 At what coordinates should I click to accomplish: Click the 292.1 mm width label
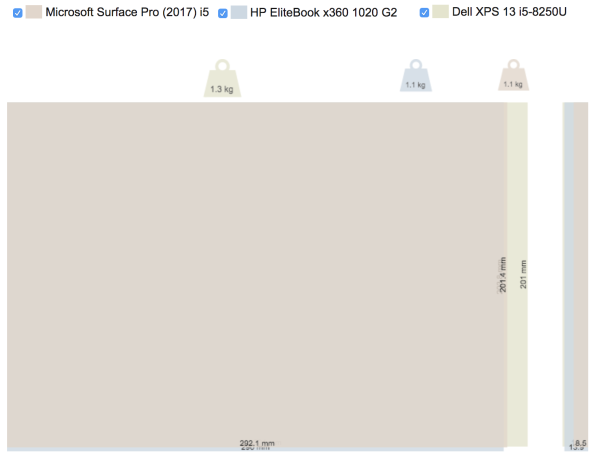click(x=257, y=443)
